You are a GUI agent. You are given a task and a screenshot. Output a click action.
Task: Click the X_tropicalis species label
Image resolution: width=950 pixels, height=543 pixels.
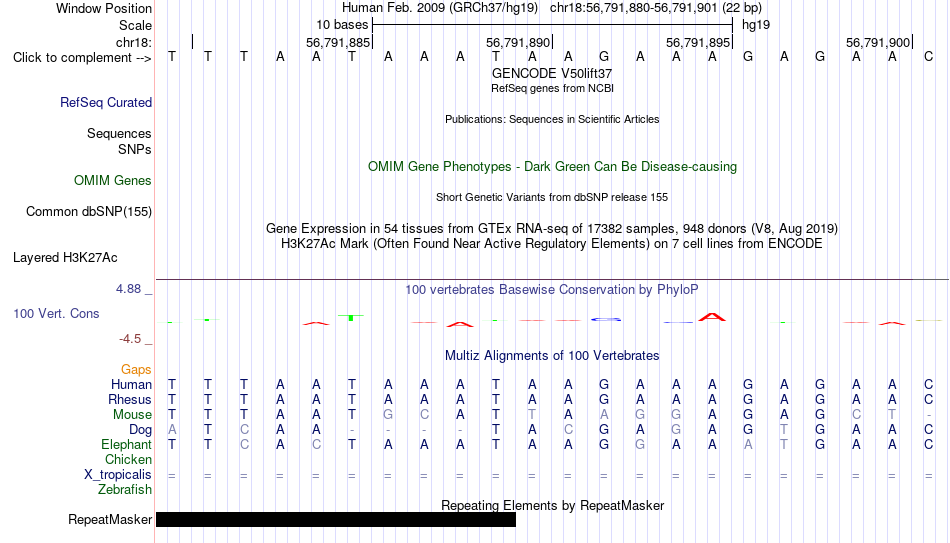click(x=118, y=475)
